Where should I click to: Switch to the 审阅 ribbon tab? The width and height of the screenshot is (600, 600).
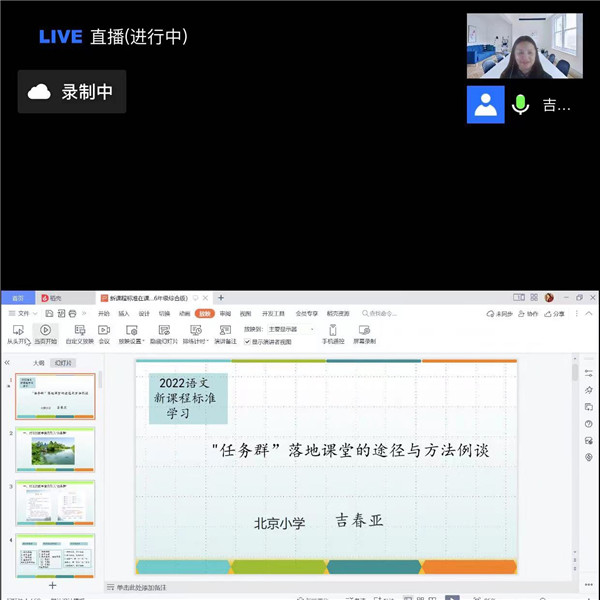225,313
